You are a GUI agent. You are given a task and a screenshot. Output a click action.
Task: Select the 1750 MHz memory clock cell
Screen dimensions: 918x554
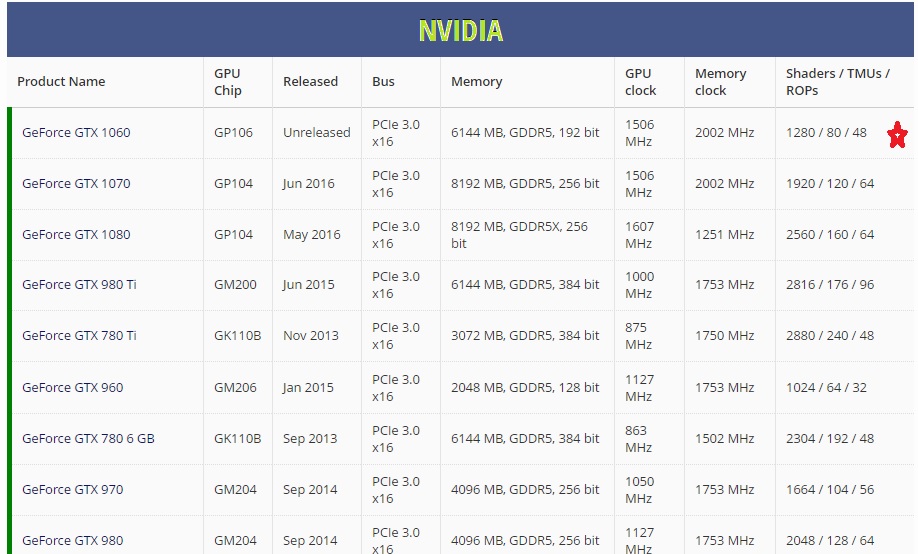click(x=725, y=336)
